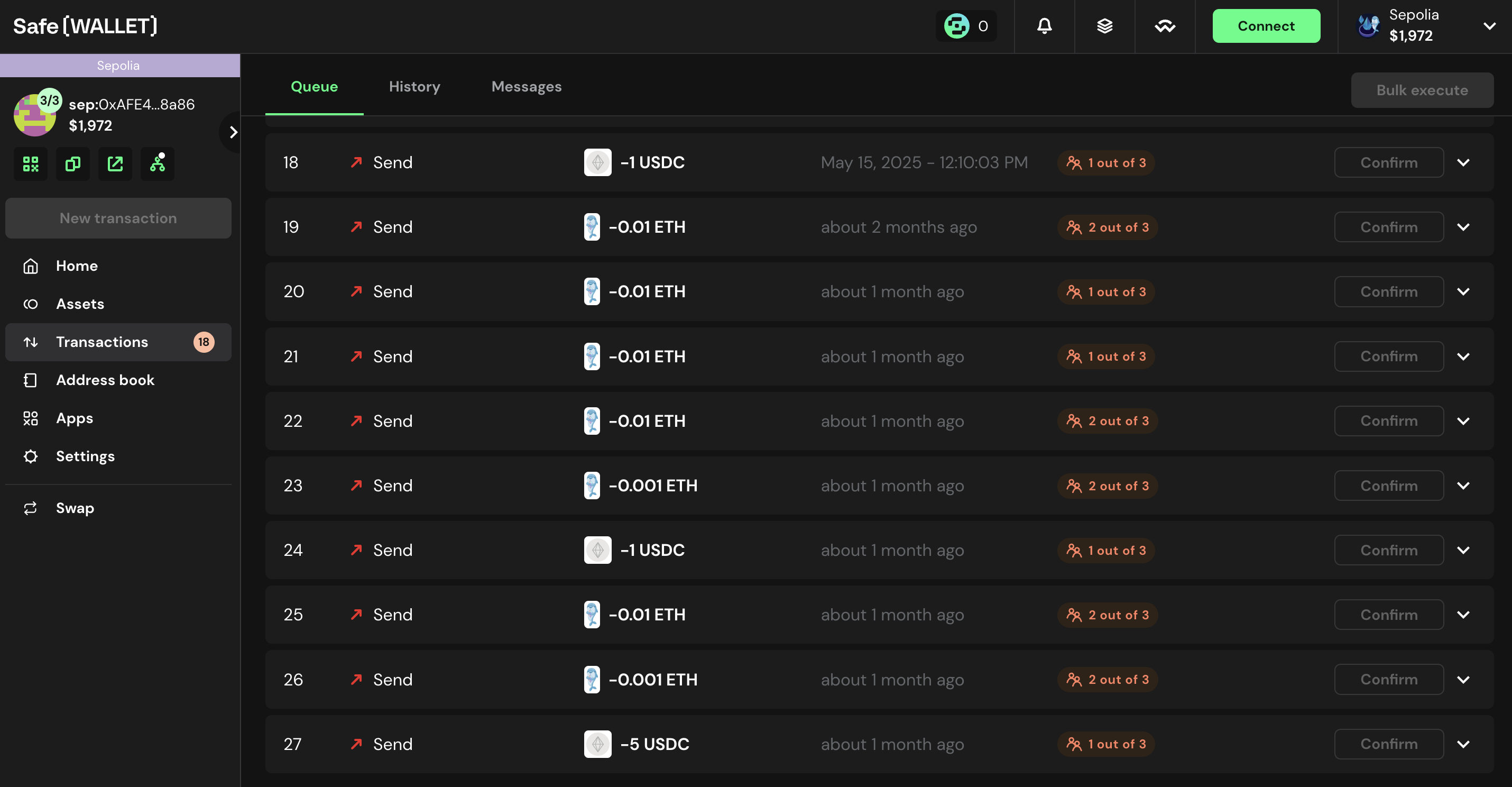Show the Safe QR code icon
The image size is (1512, 787).
[31, 164]
